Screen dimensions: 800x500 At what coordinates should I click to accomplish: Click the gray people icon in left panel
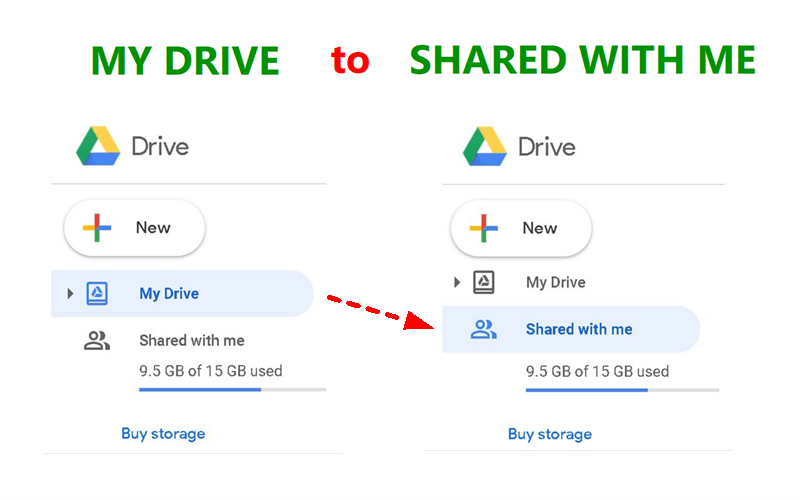[96, 341]
